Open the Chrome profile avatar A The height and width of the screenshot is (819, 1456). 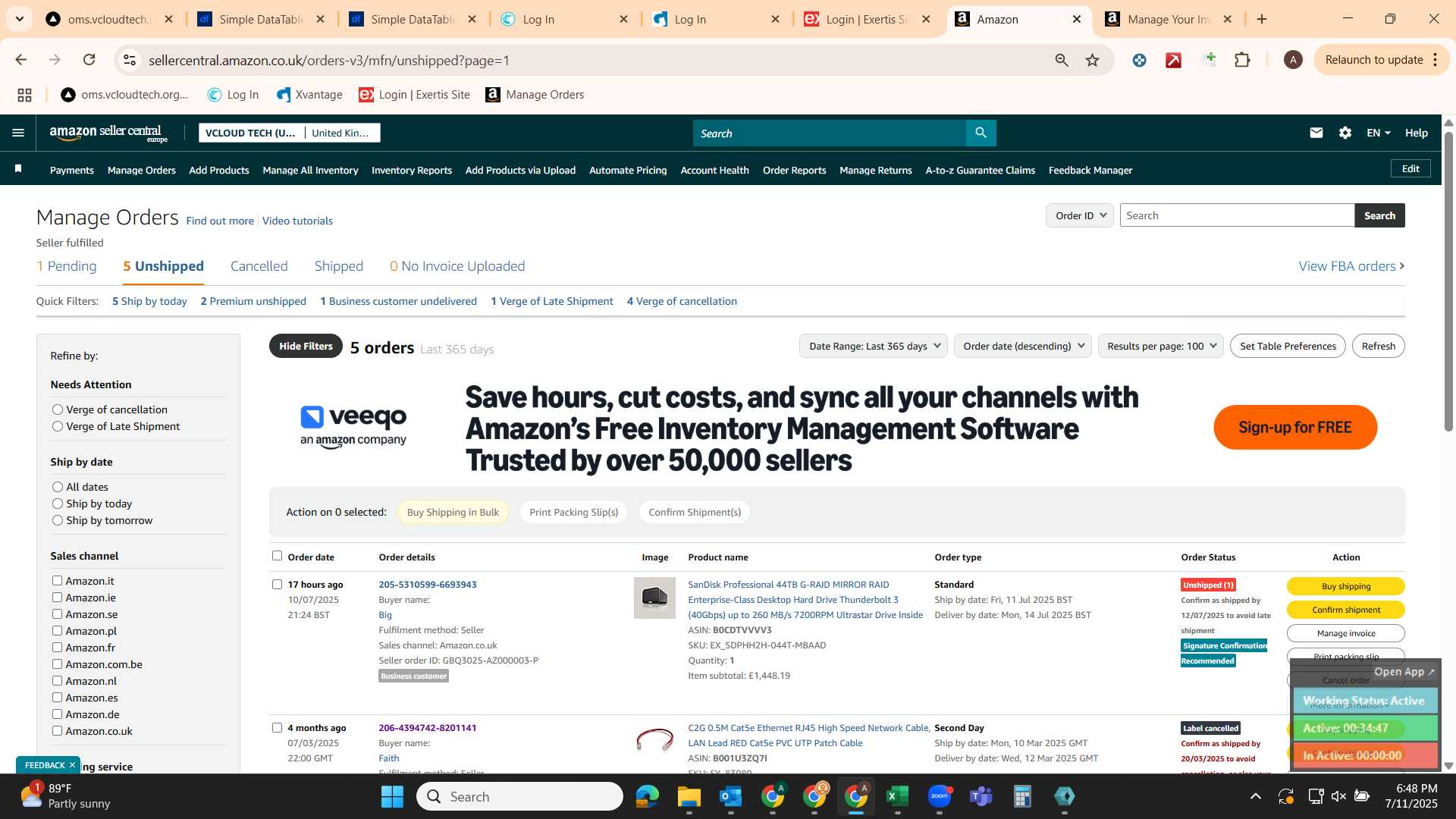(1293, 60)
